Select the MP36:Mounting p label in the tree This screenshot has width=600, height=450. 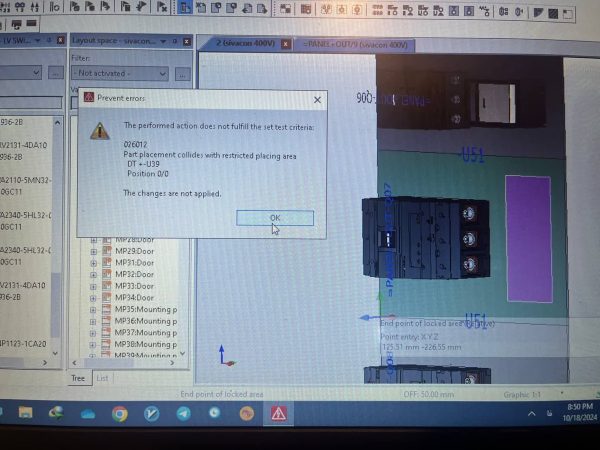145,321
